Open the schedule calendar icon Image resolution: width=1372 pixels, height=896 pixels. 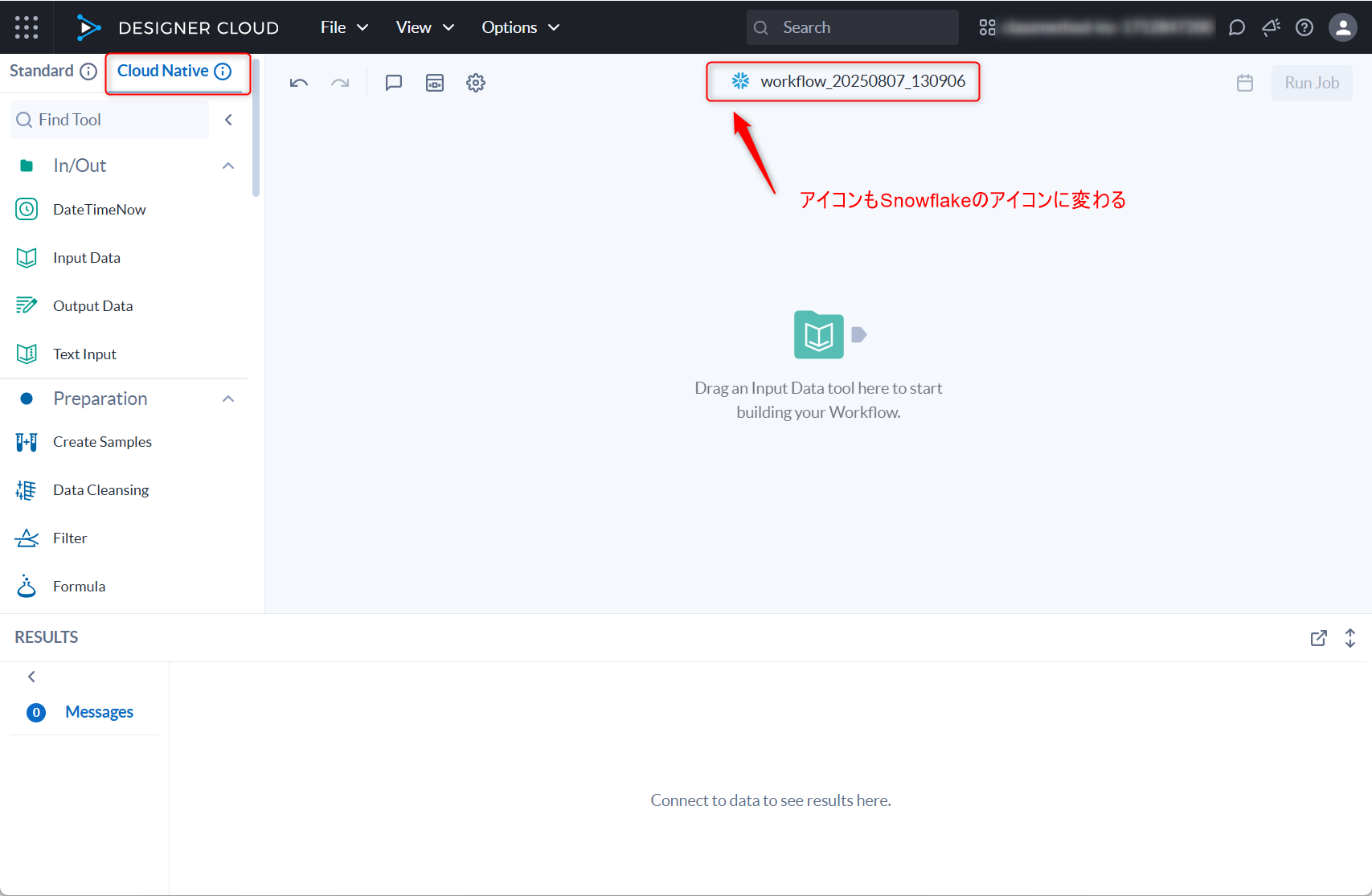(x=1245, y=83)
